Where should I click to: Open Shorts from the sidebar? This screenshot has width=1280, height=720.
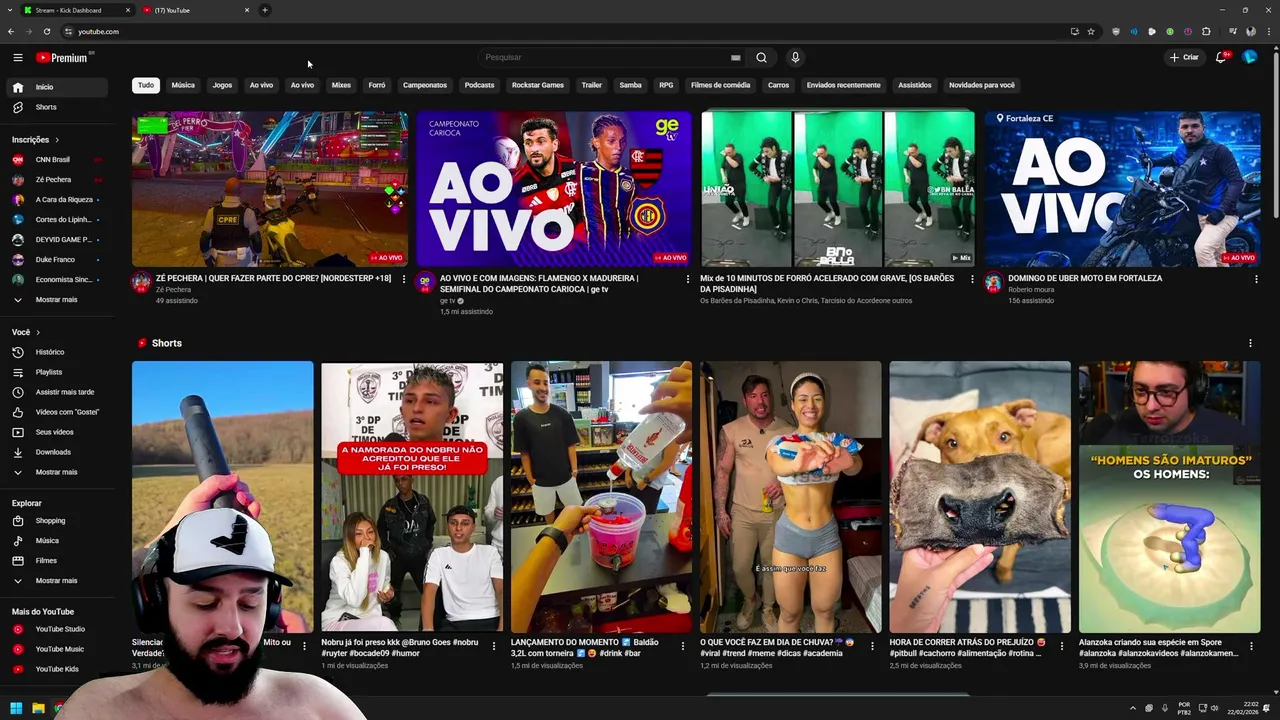[58, 107]
